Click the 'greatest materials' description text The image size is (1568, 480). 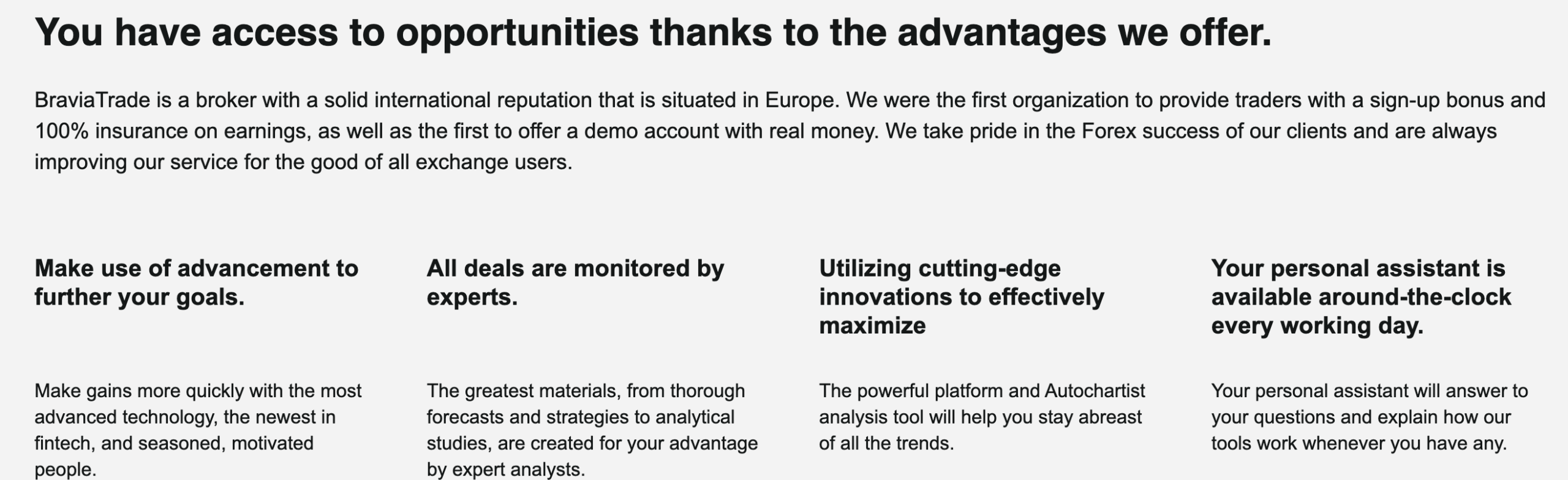coord(592,430)
